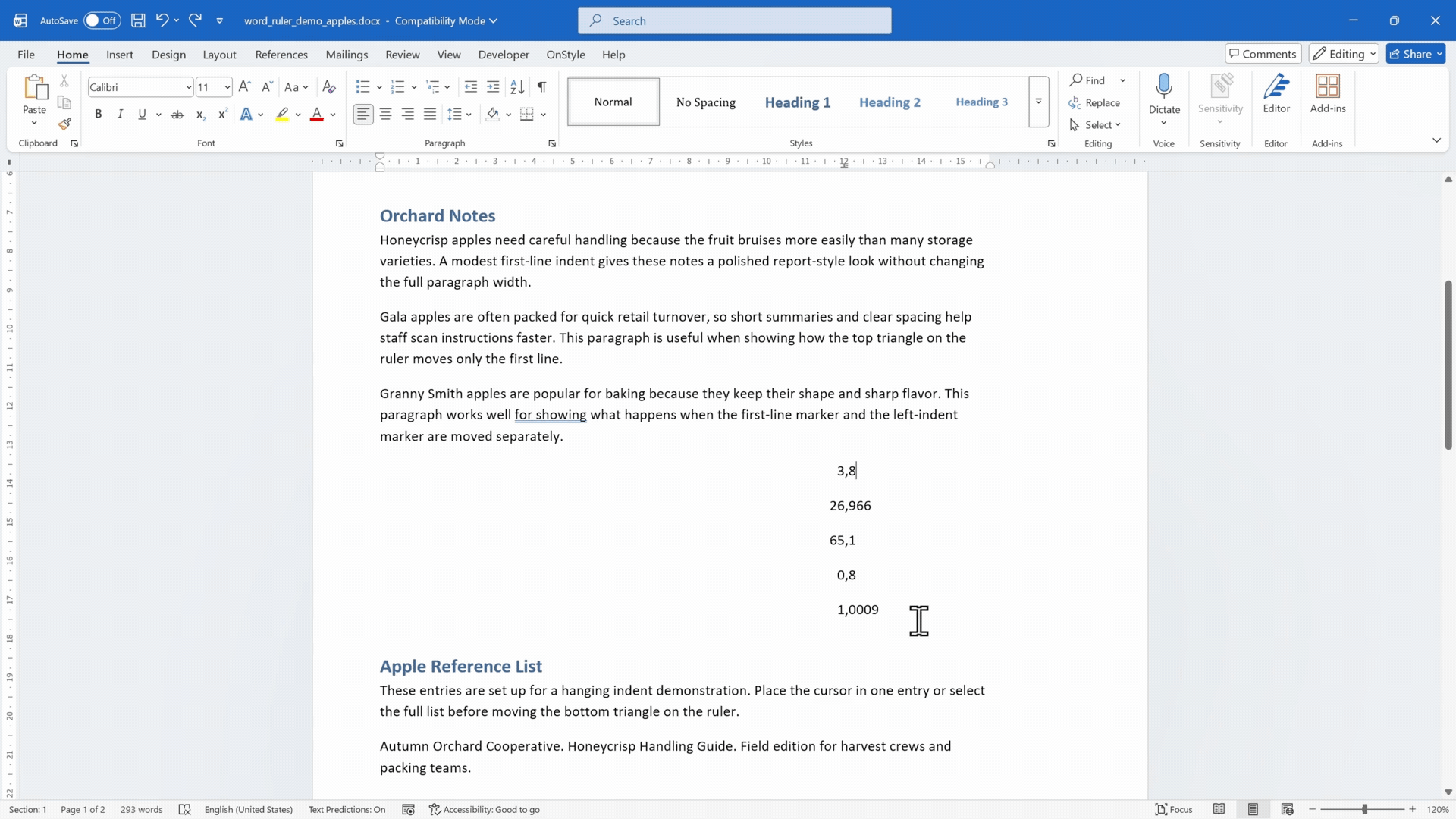The width and height of the screenshot is (1456, 819).
Task: Switch to Read Mode view
Action: point(1219,809)
